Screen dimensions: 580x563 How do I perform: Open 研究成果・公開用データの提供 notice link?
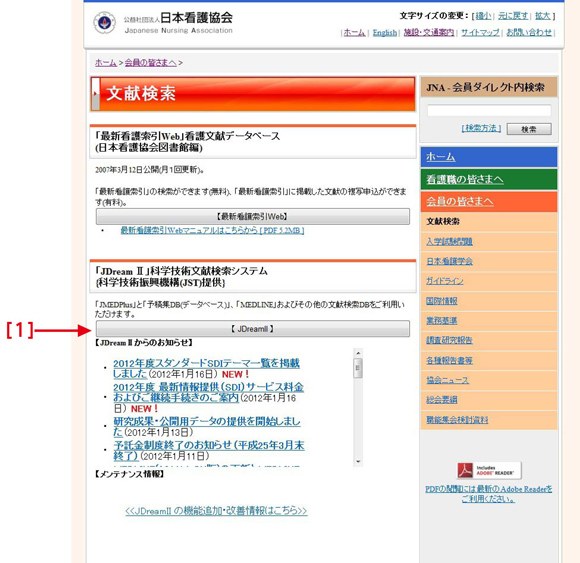(x=207, y=426)
